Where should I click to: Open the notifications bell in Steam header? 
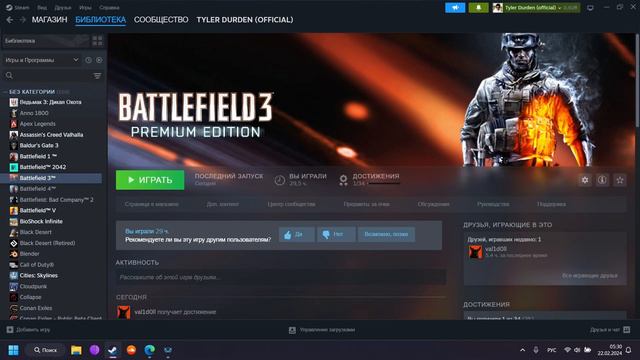(x=478, y=8)
